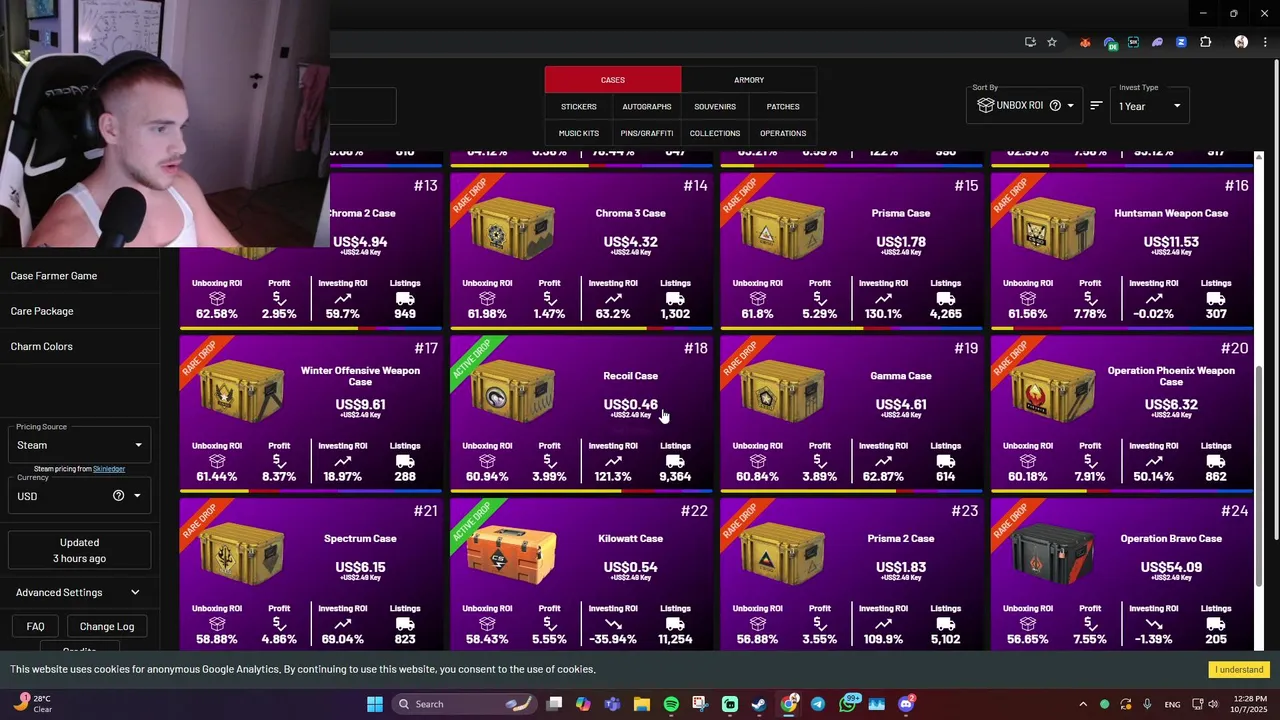Viewport: 1280px width, 720px height.
Task: Click the Spectrum Case title
Action: pos(360,539)
